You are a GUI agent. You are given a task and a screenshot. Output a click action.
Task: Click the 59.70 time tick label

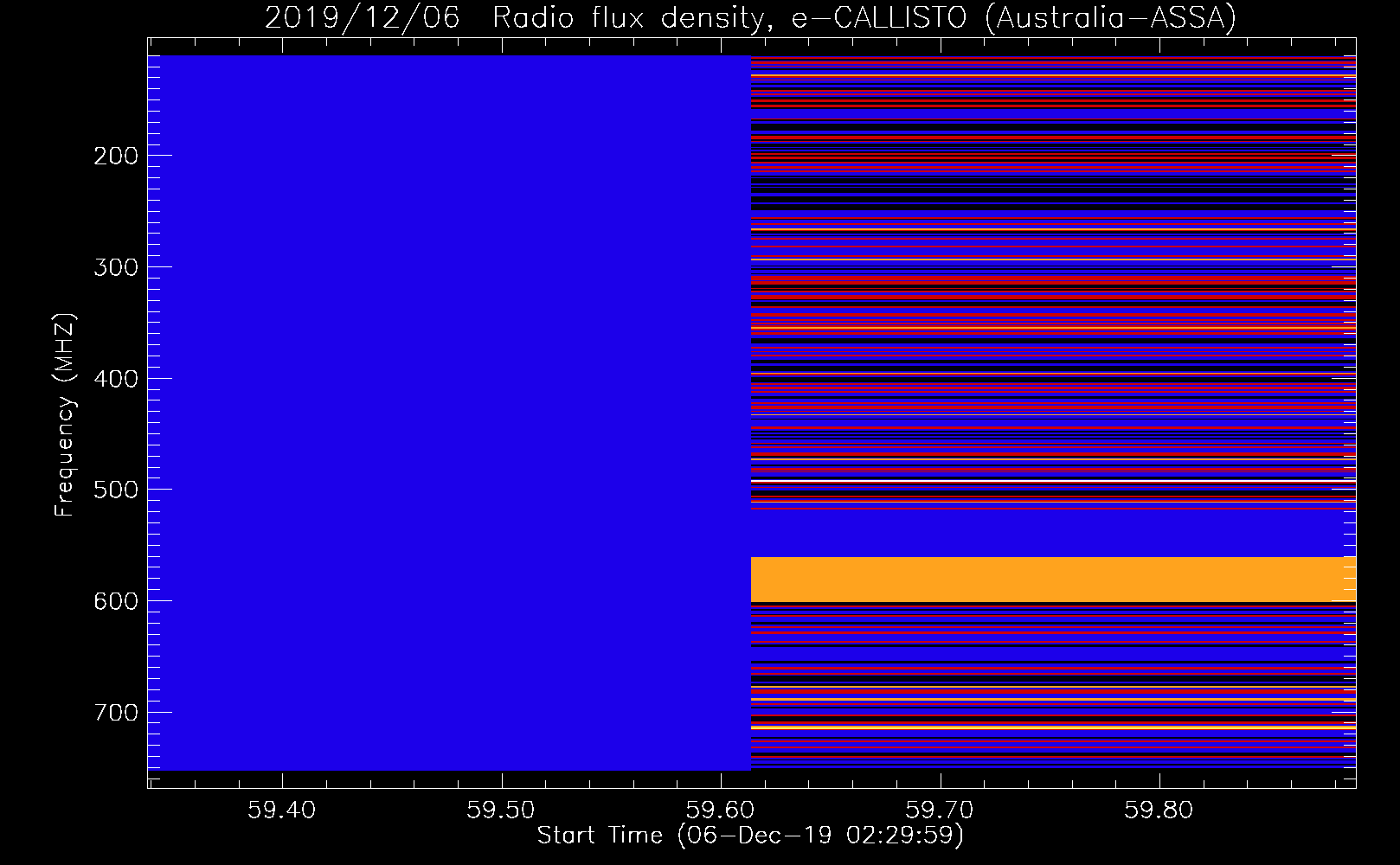[x=939, y=811]
